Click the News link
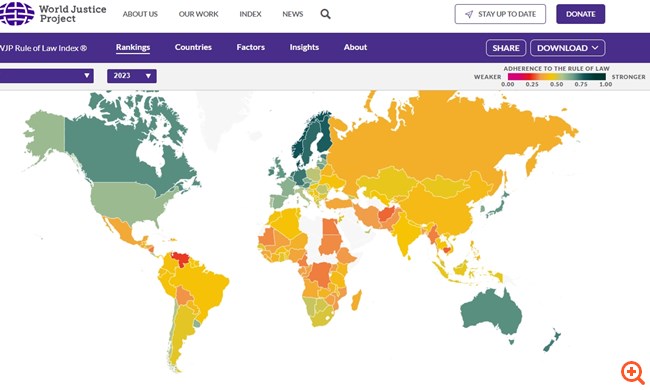The width and height of the screenshot is (650, 390). tap(293, 14)
